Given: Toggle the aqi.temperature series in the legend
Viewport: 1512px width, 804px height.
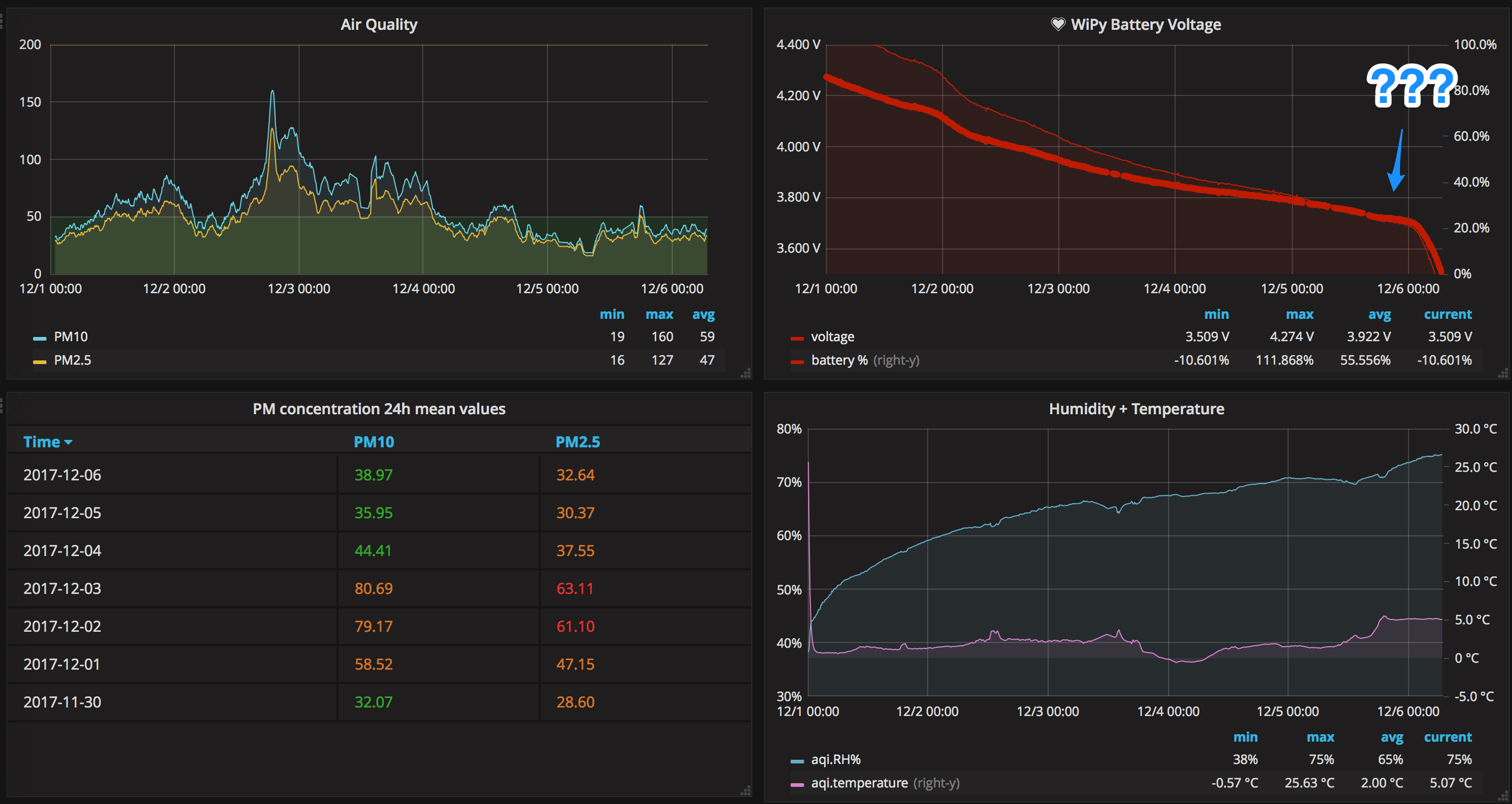Looking at the screenshot, I should 859,783.
